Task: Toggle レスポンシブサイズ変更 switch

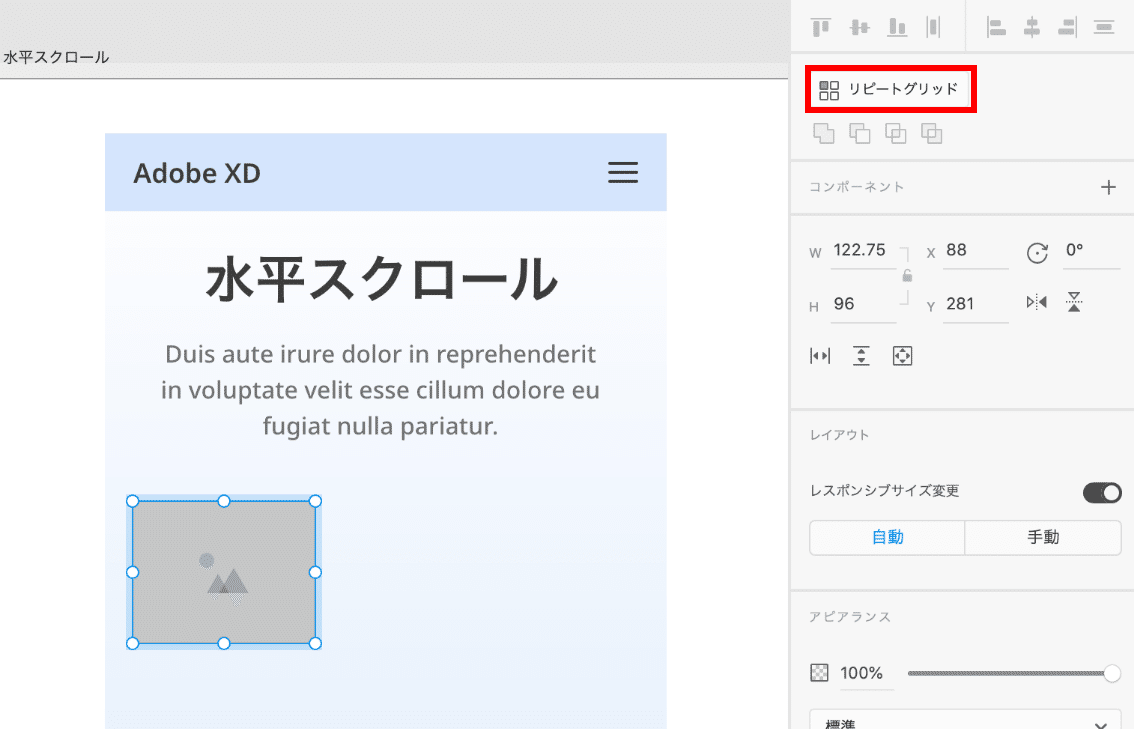Action: click(x=1102, y=493)
